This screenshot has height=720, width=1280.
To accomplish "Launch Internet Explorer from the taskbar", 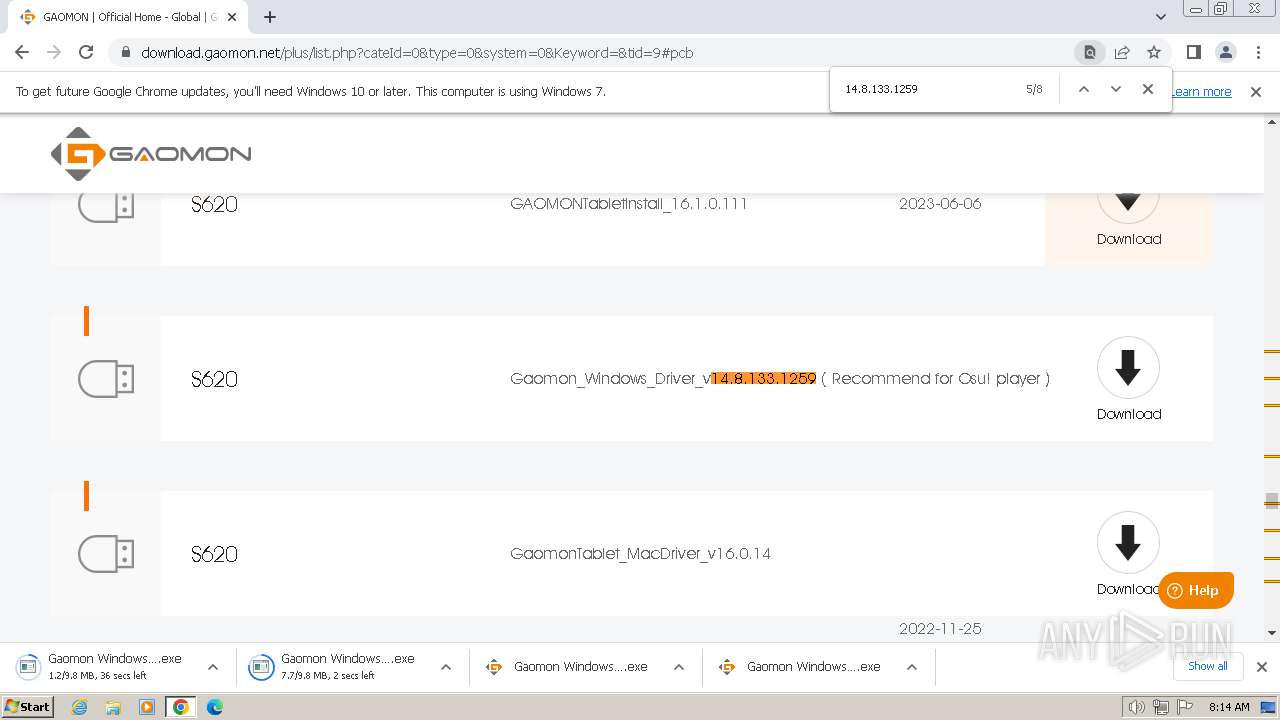I will 80,707.
